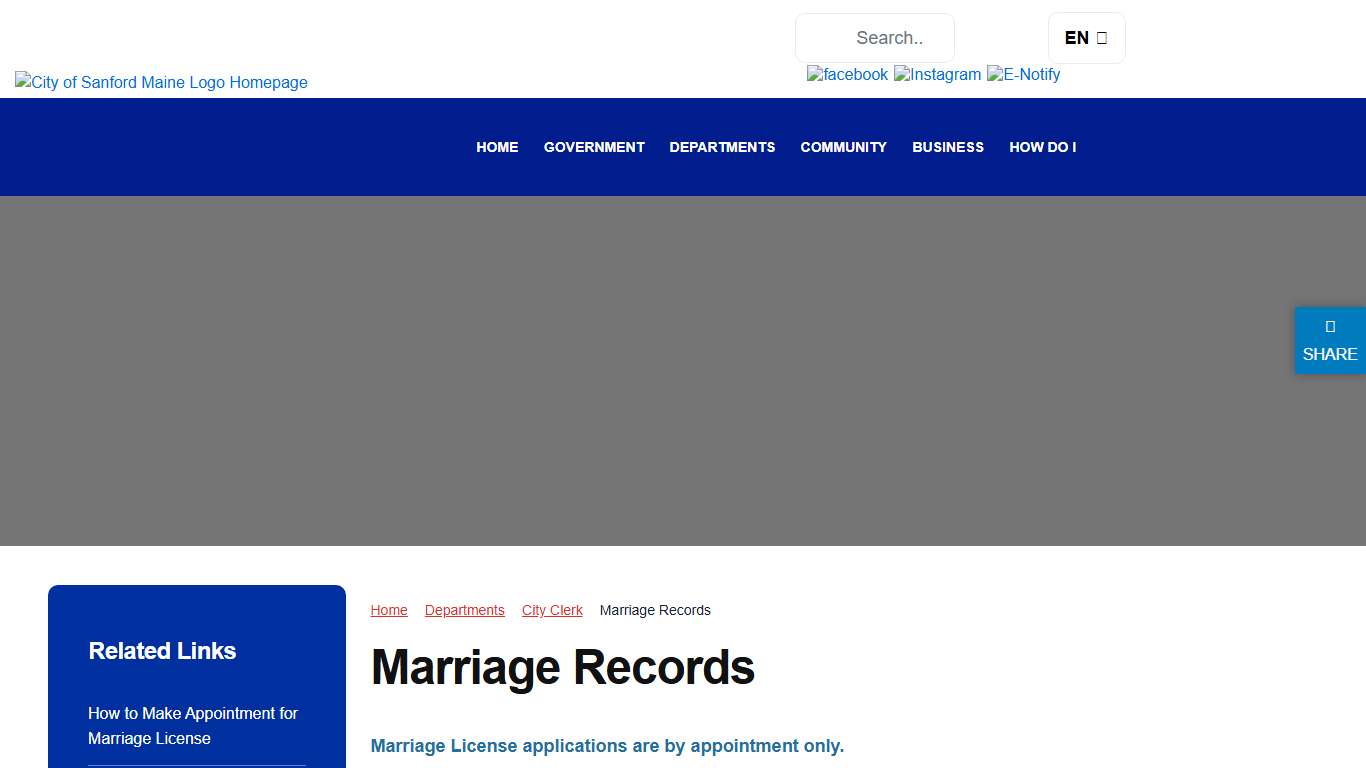
Task: Go to HOME in the navigation bar
Action: tap(497, 147)
